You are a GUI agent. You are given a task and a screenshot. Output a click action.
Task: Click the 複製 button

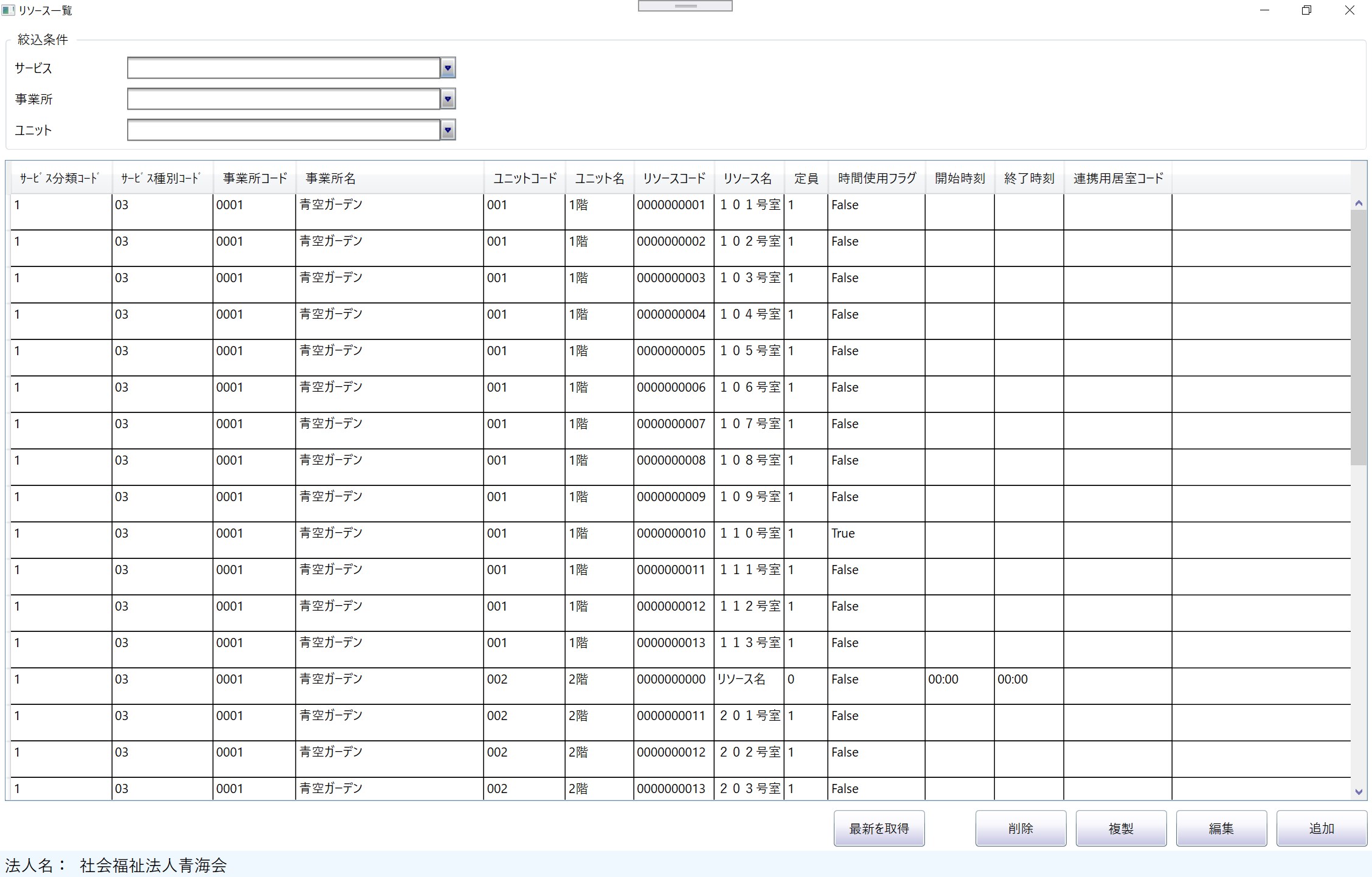pyautogui.click(x=1120, y=828)
